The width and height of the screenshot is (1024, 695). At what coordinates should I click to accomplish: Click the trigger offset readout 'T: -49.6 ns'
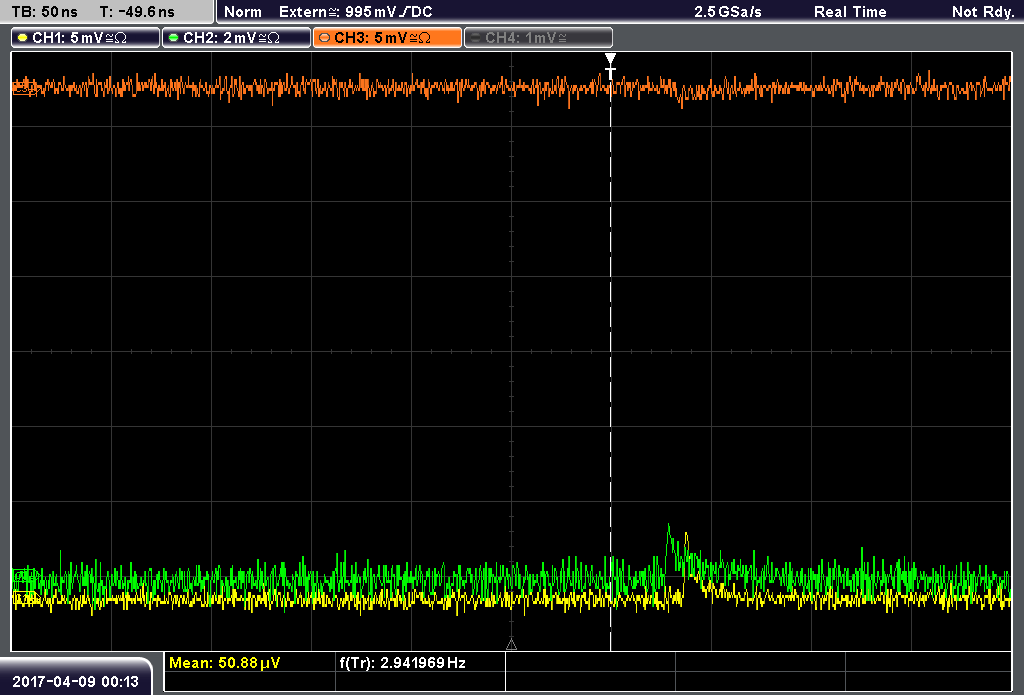(x=137, y=12)
